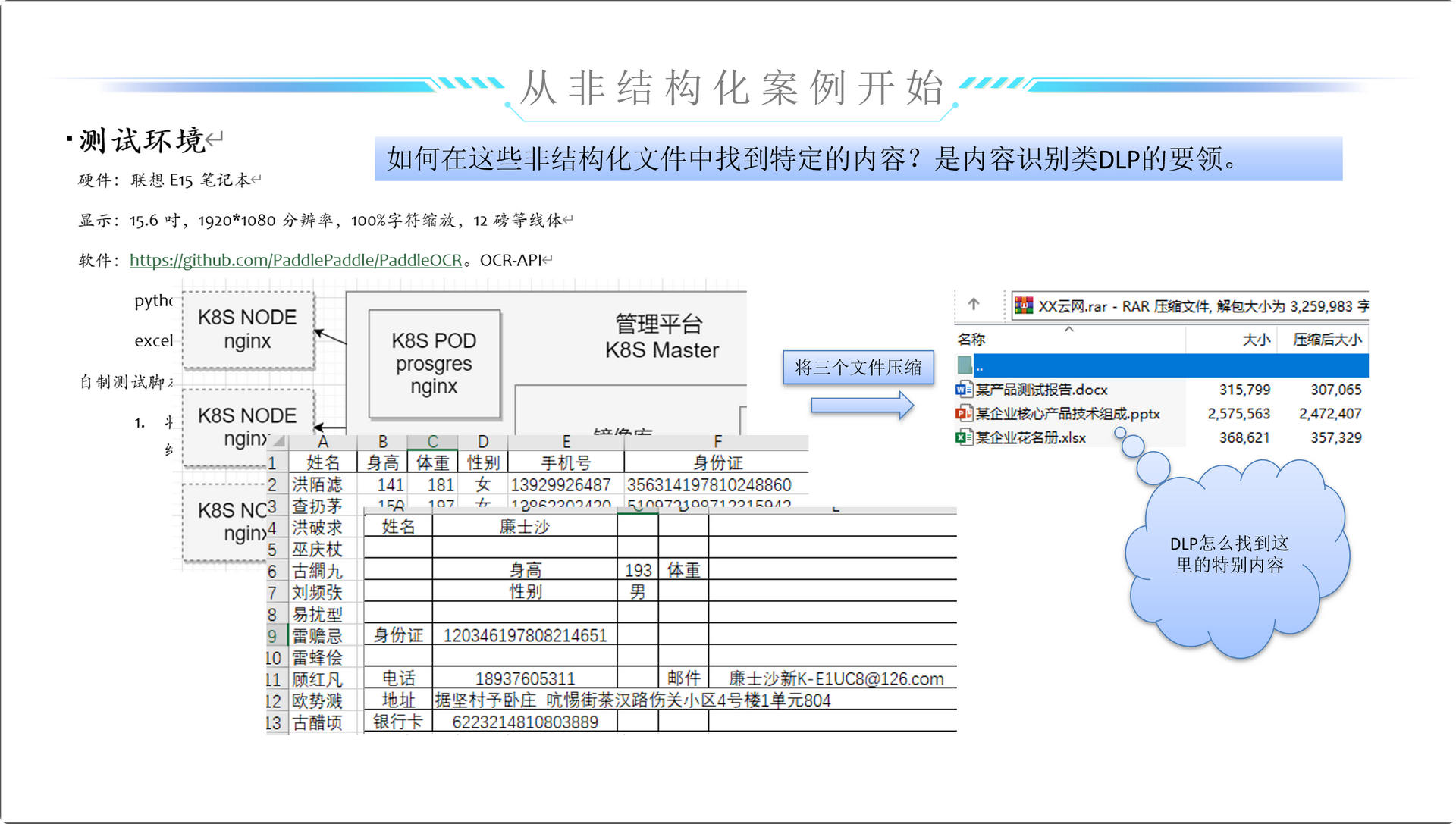The width and height of the screenshot is (1456, 824).
Task: Select column C header in spreadsheet
Action: point(432,442)
